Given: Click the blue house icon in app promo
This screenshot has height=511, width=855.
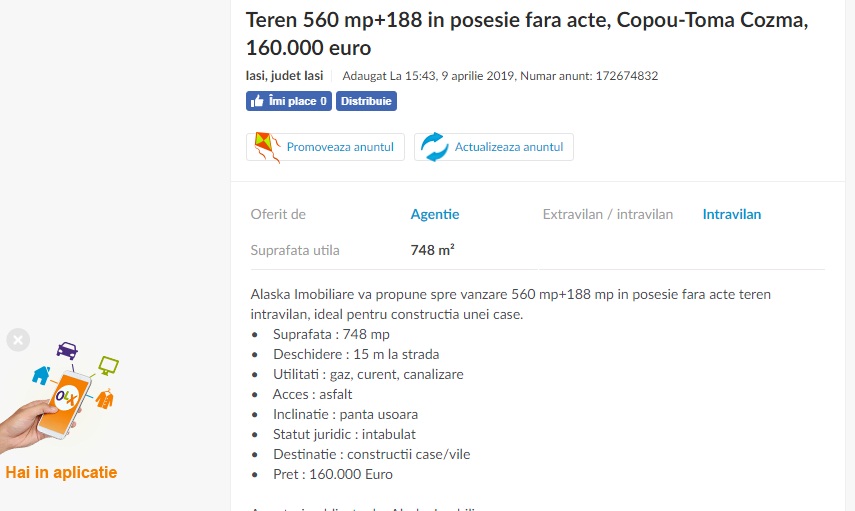Looking at the screenshot, I should (x=41, y=375).
